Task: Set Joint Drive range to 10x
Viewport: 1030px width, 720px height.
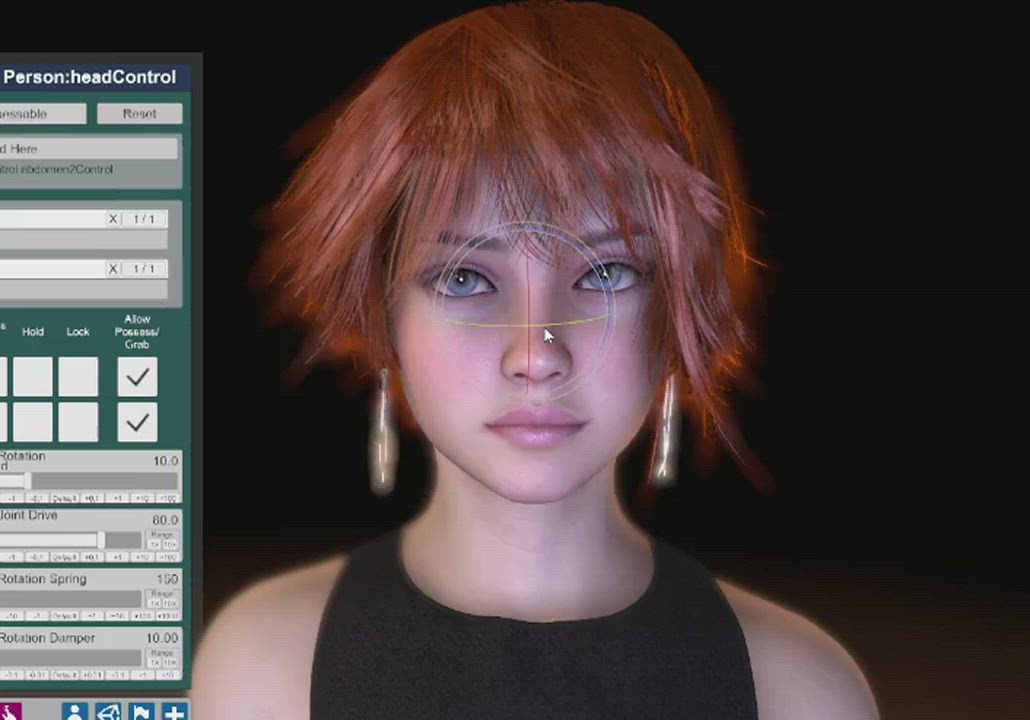Action: (x=169, y=545)
